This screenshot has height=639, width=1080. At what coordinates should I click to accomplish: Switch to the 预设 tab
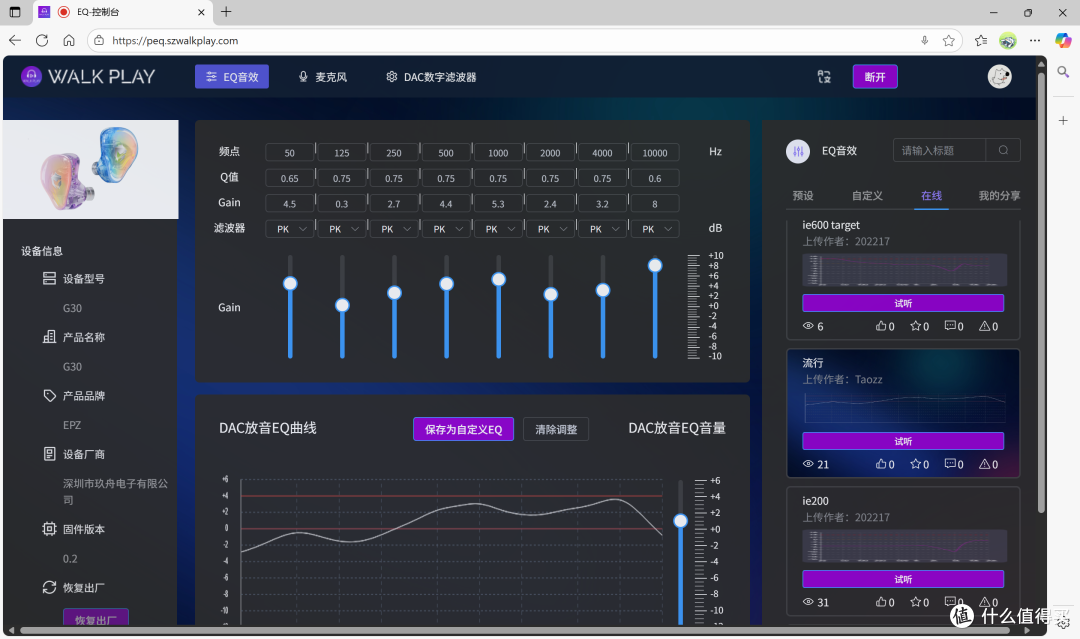[802, 196]
